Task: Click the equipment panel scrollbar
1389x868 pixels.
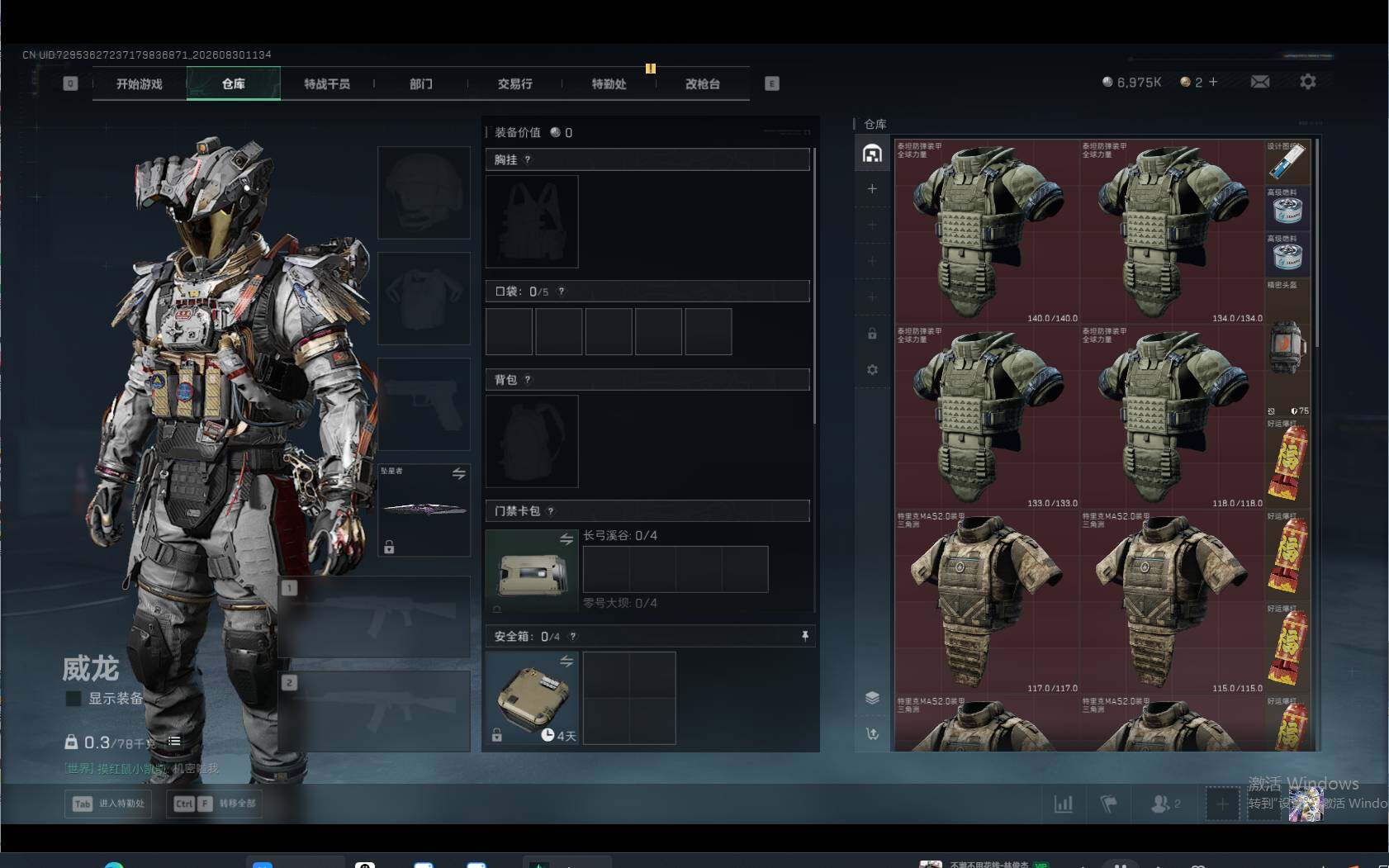Action: 814,286
